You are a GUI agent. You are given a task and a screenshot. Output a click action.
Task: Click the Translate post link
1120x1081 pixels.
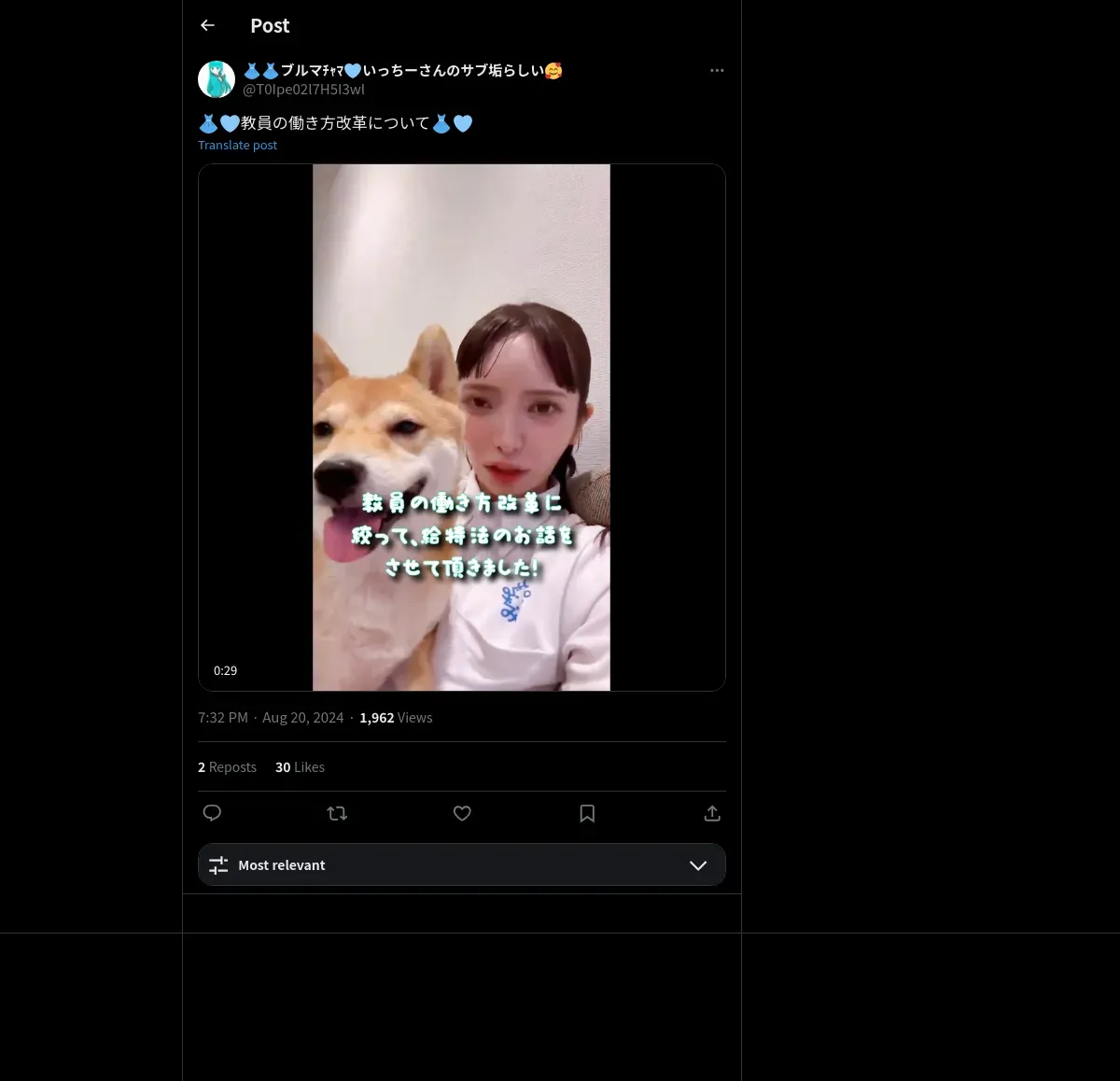[x=237, y=145]
